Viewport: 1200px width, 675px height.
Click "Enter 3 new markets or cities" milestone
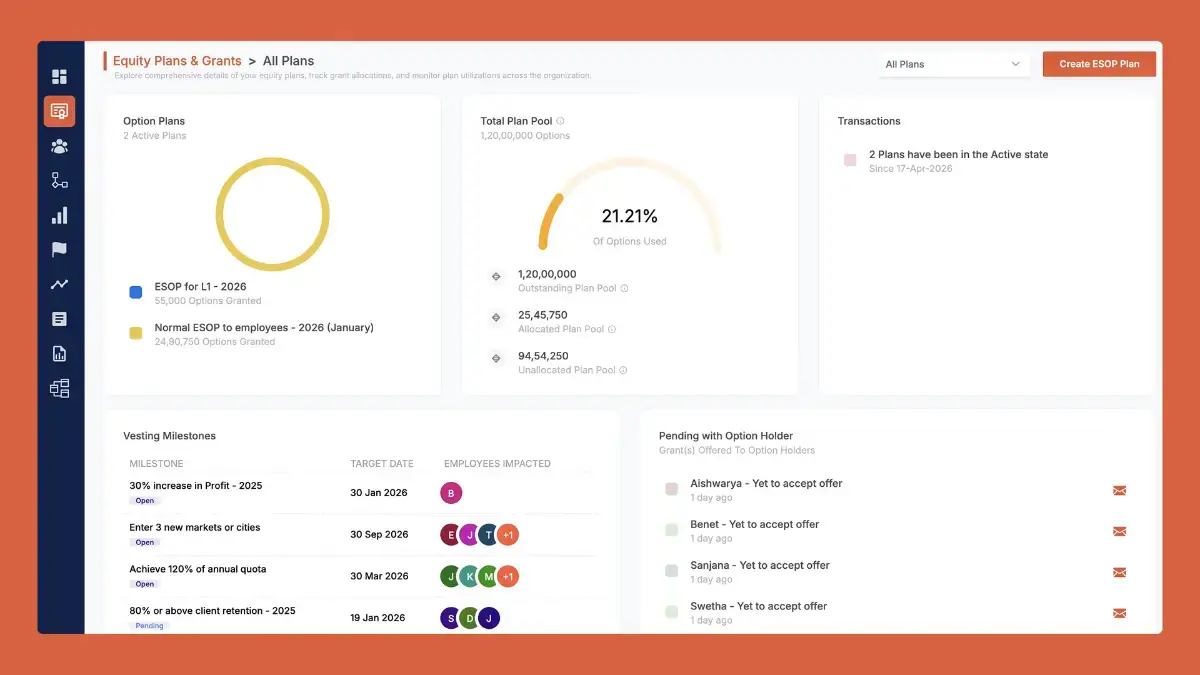click(195, 528)
